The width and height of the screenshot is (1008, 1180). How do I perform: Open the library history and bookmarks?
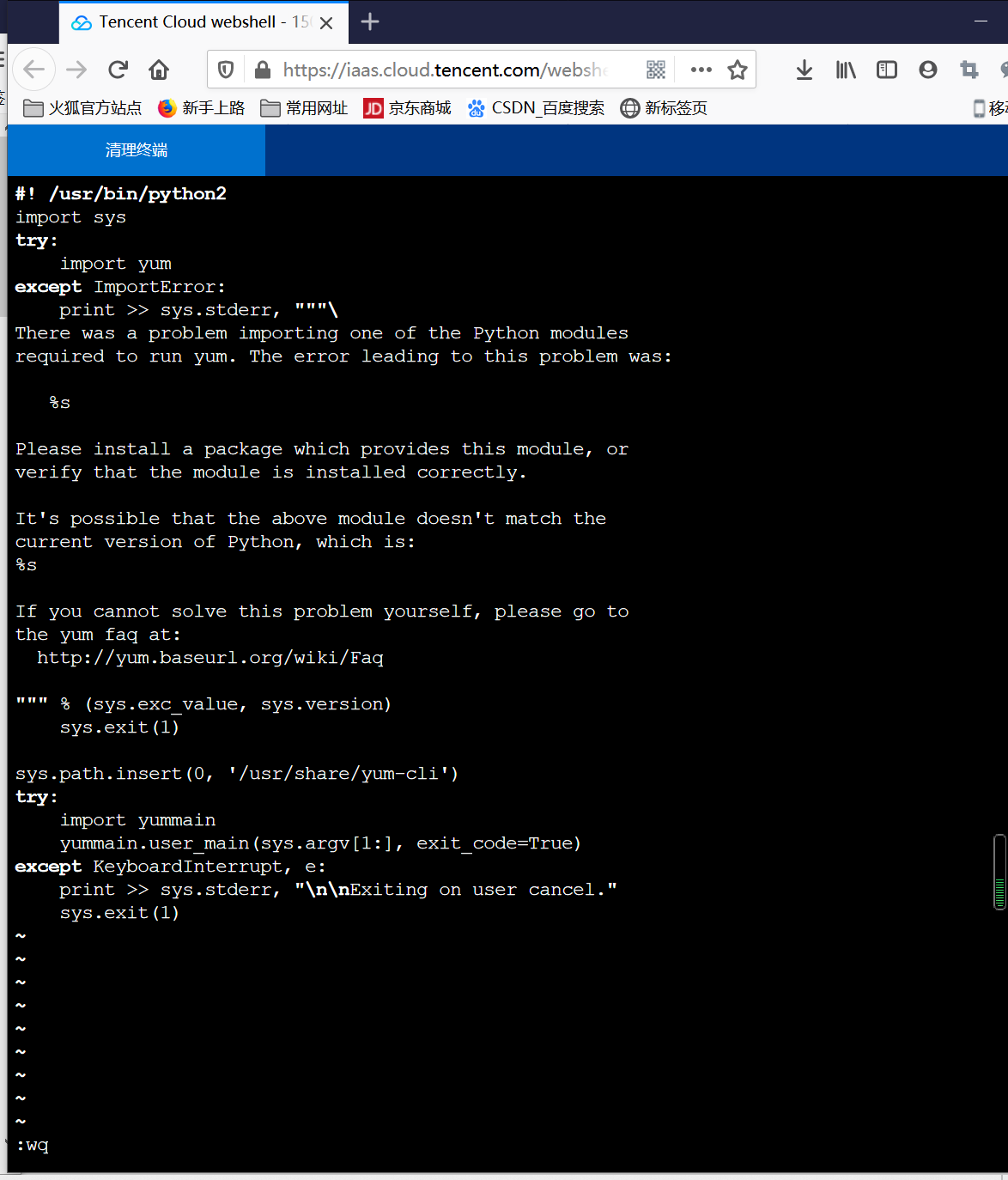click(846, 70)
